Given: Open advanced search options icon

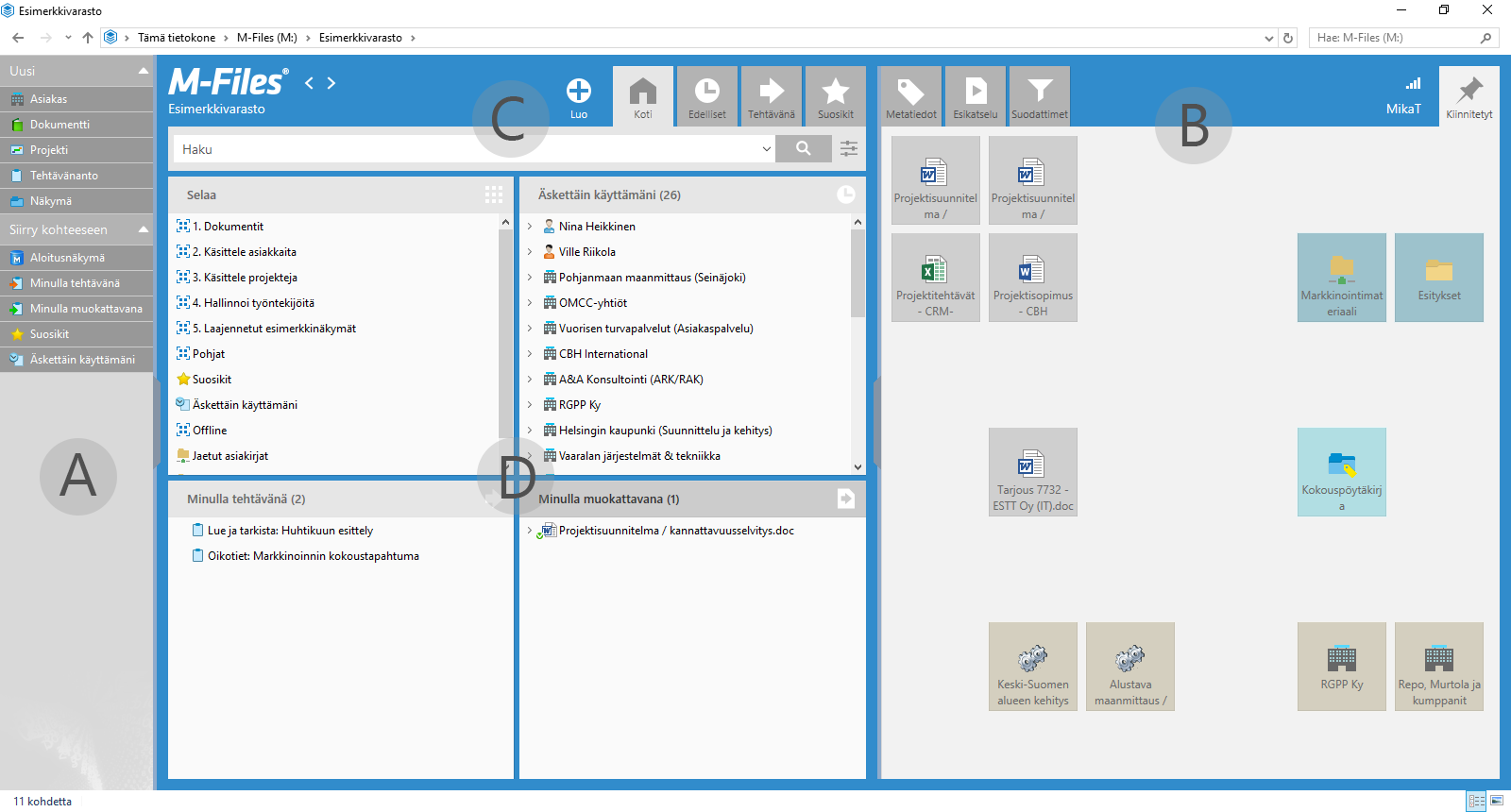Looking at the screenshot, I should (849, 148).
